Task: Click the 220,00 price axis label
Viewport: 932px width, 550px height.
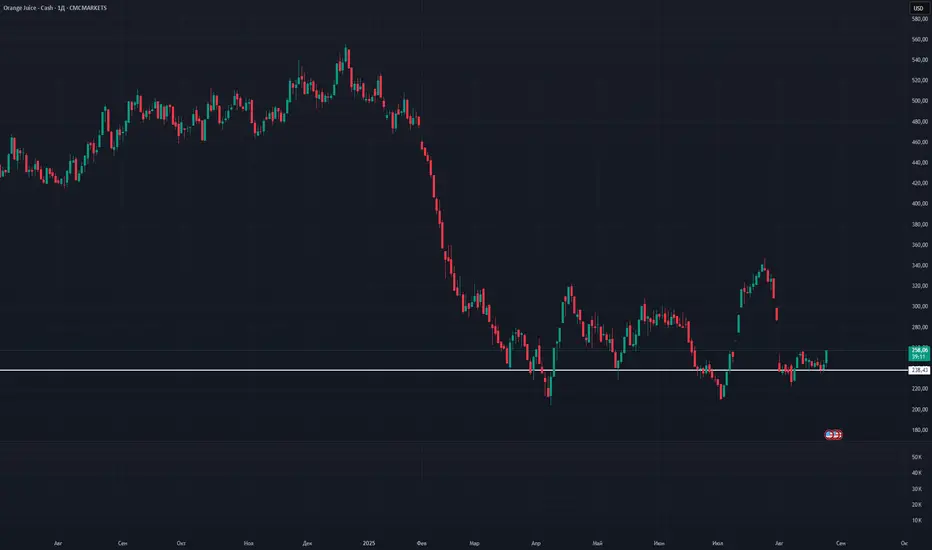Action: (x=920, y=388)
